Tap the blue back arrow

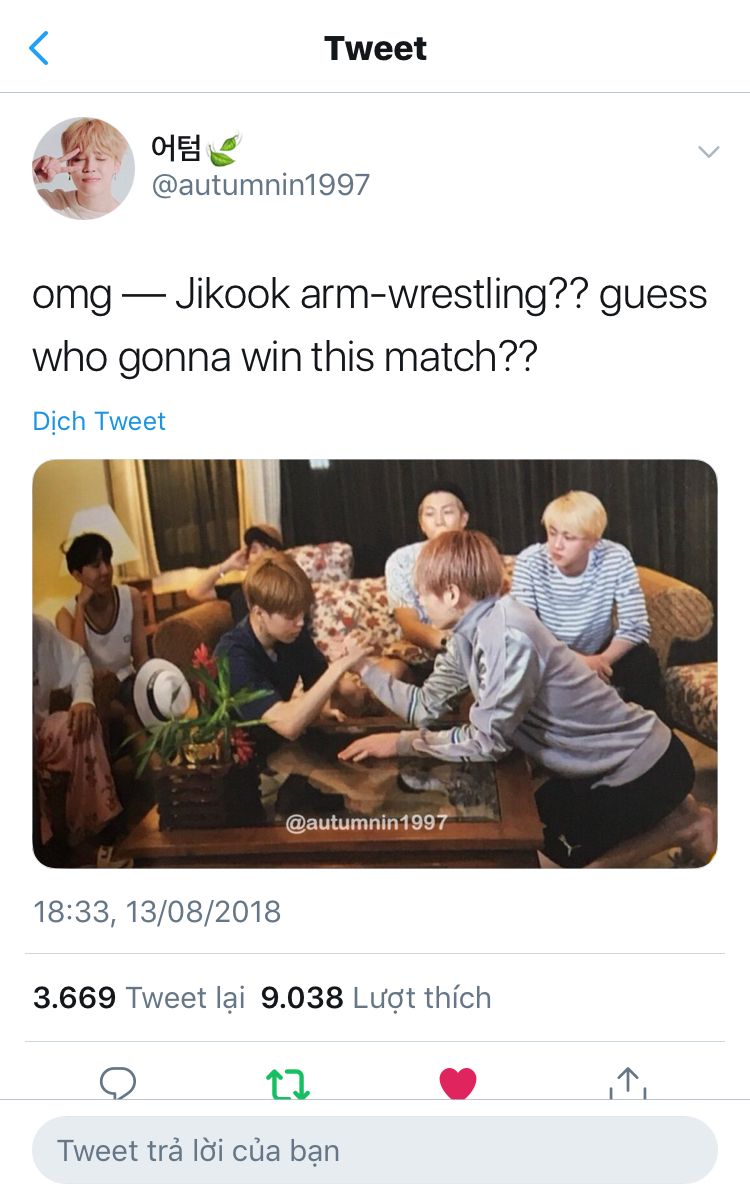[x=39, y=48]
